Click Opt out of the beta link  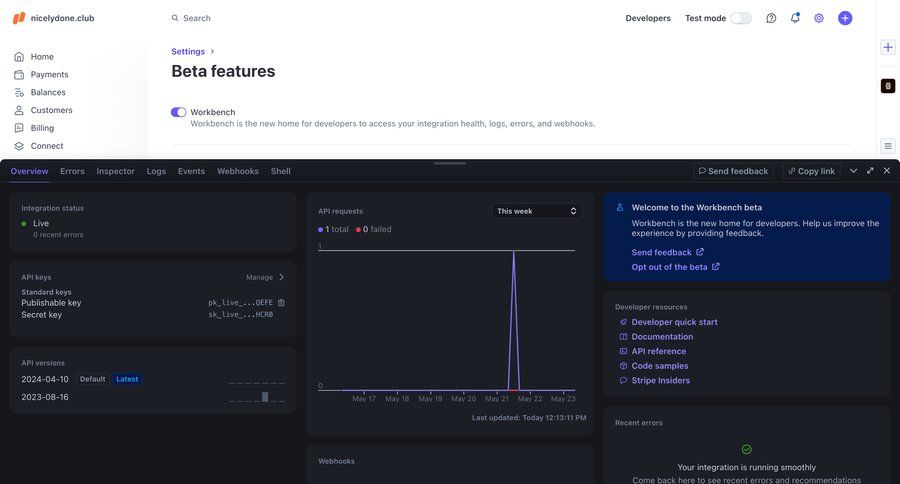click(x=675, y=267)
